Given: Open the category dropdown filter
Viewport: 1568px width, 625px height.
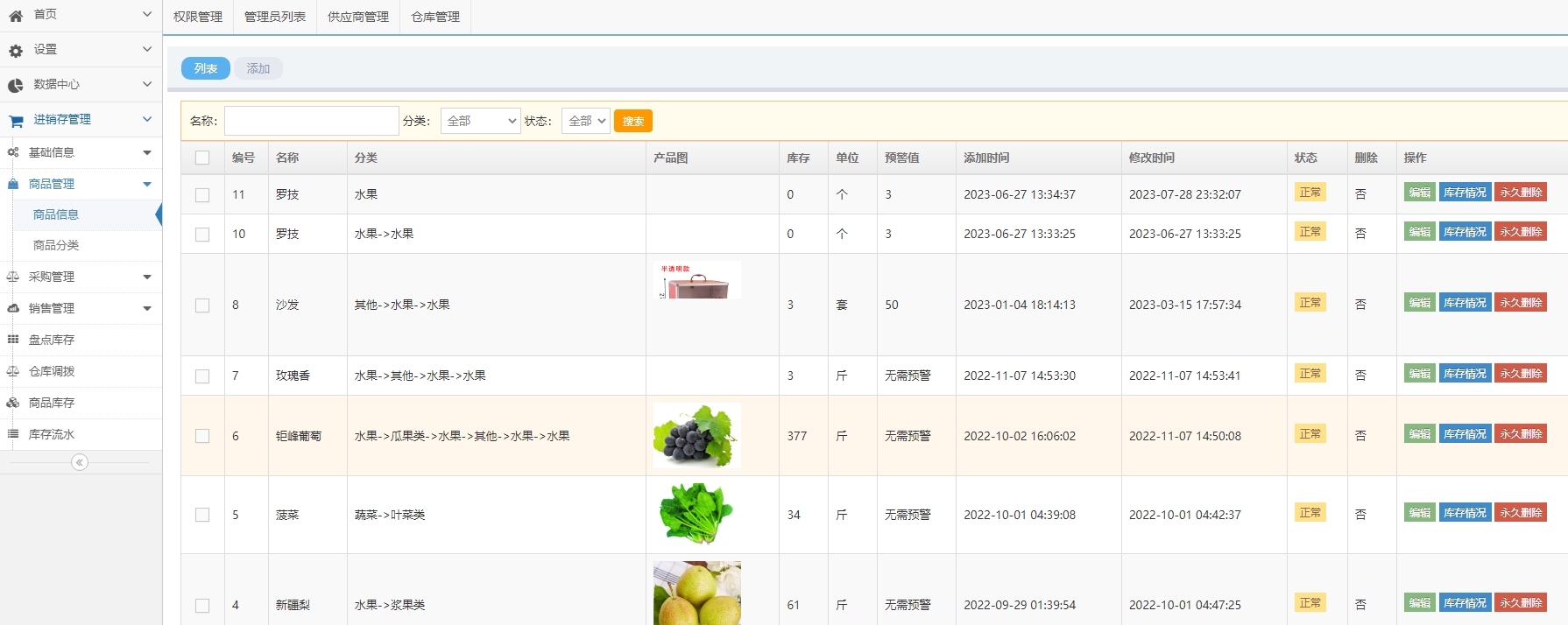Looking at the screenshot, I should coord(481,121).
